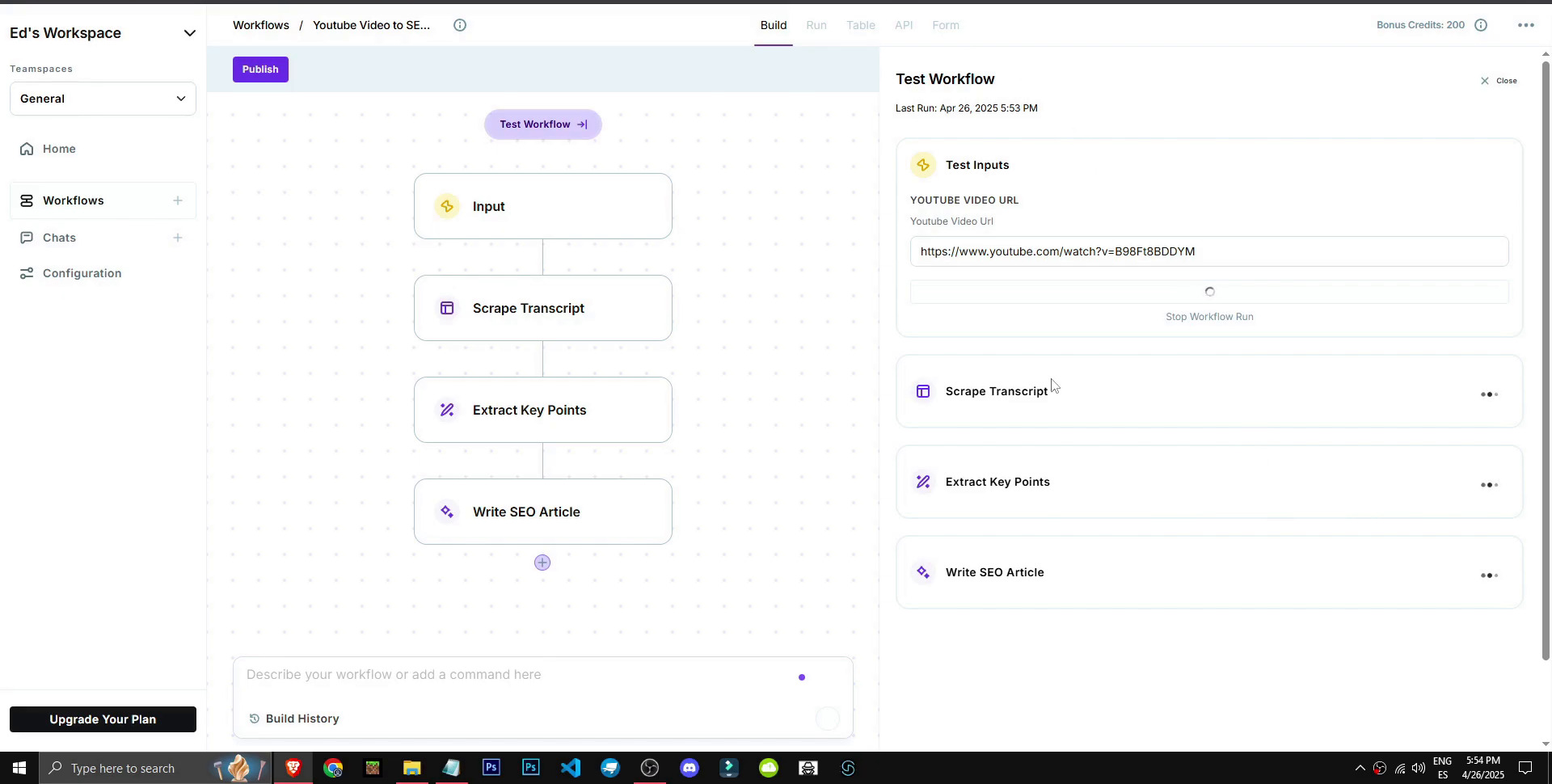
Task: Open File Explorer from taskbar
Action: tap(412, 768)
